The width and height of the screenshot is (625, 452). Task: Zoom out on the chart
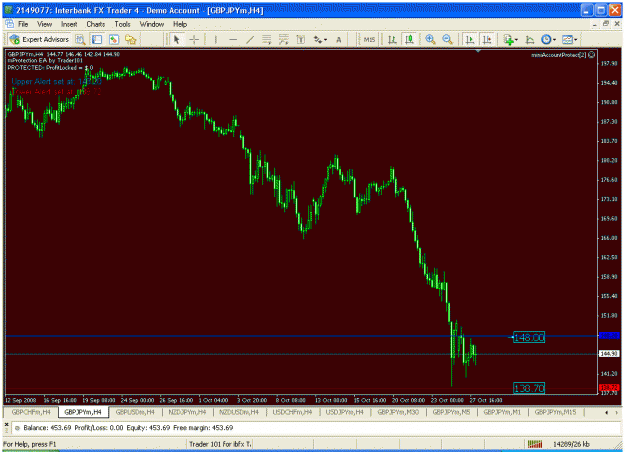(447, 39)
